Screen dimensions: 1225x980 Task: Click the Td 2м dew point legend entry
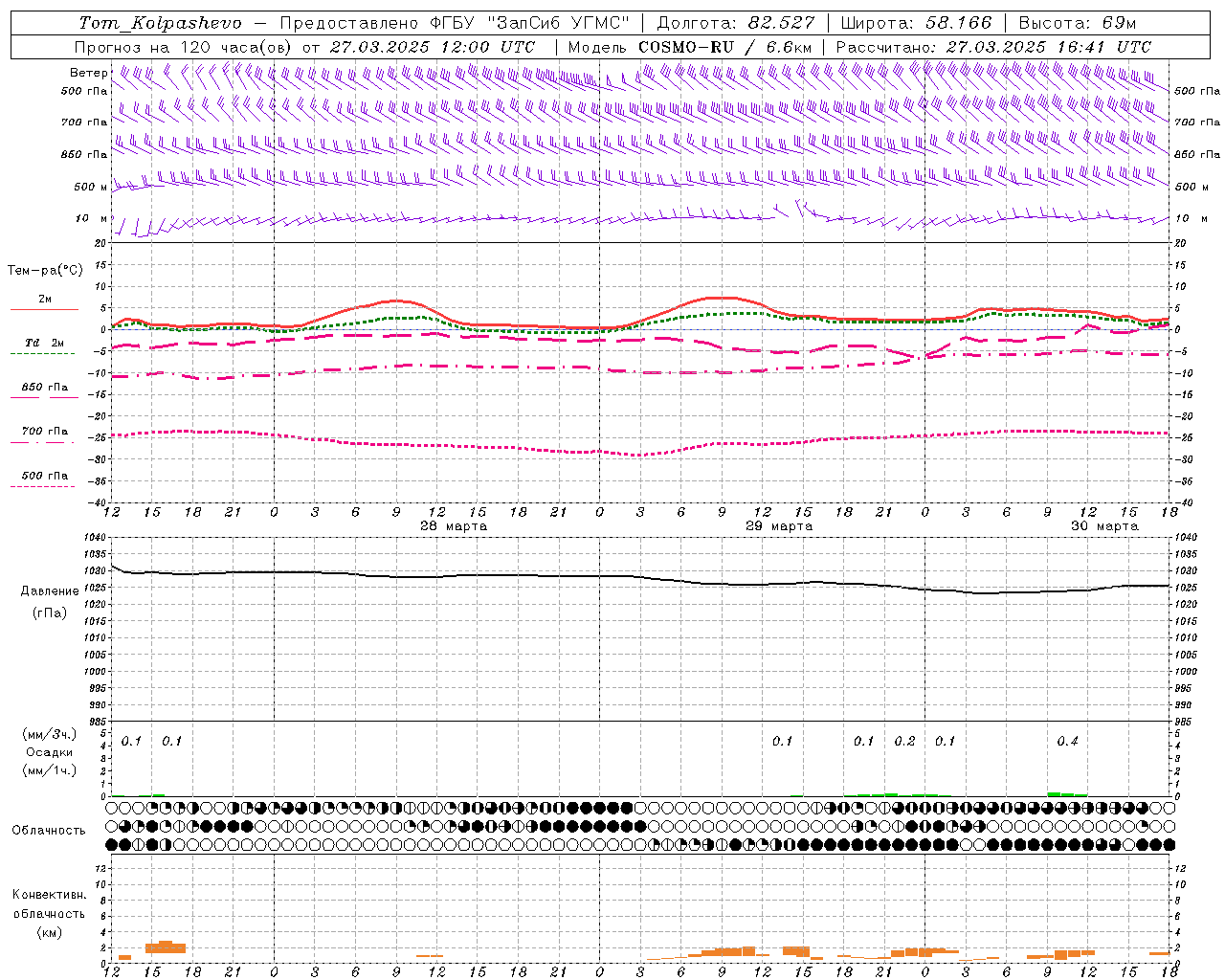pyautogui.click(x=44, y=343)
